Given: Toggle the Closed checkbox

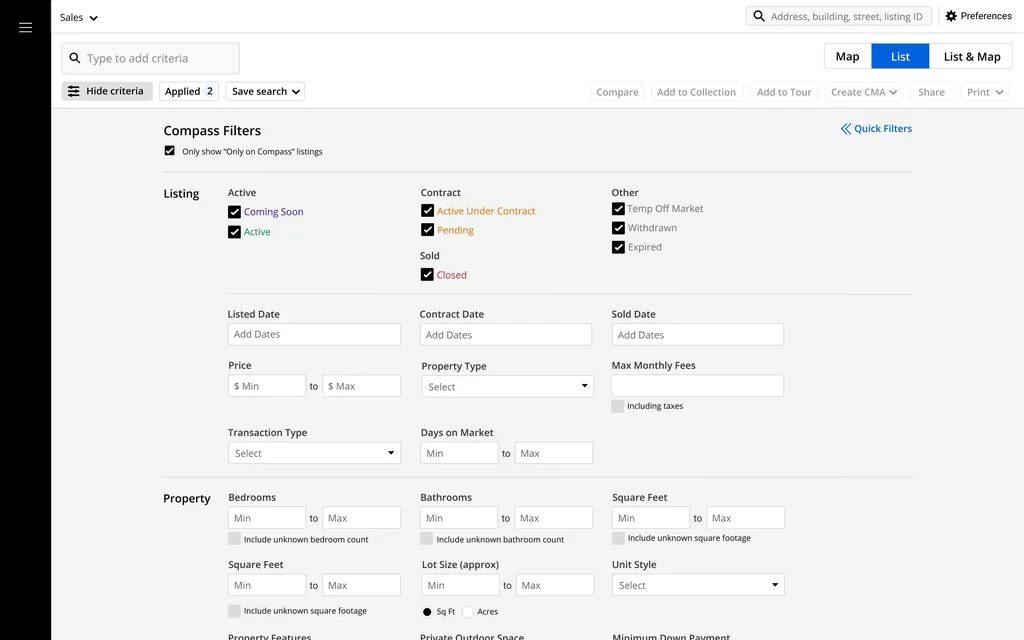Looking at the screenshot, I should coord(427,275).
